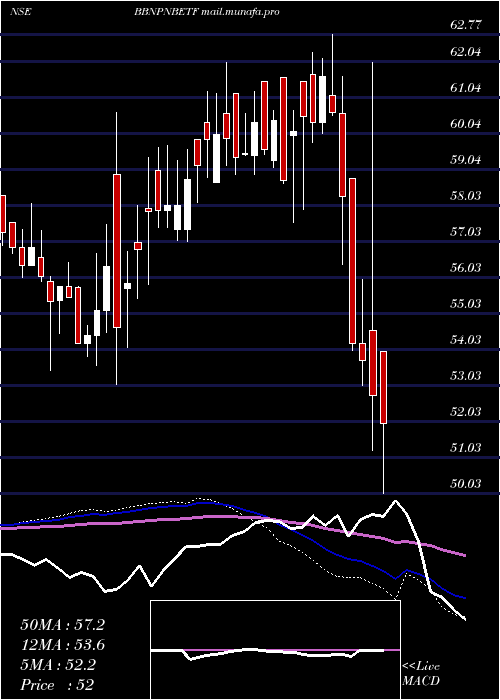The image size is (500, 700).
Task: Click the 50MA : 57.2 readout
Action: pos(62,625)
